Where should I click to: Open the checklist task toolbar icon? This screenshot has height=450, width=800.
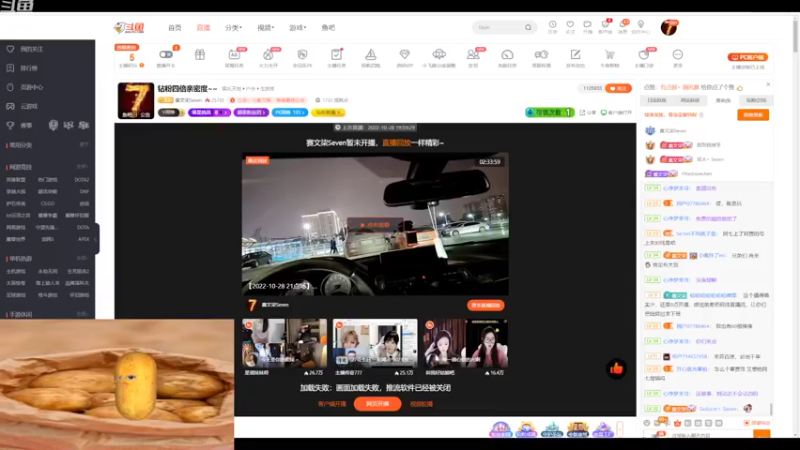click(x=336, y=55)
